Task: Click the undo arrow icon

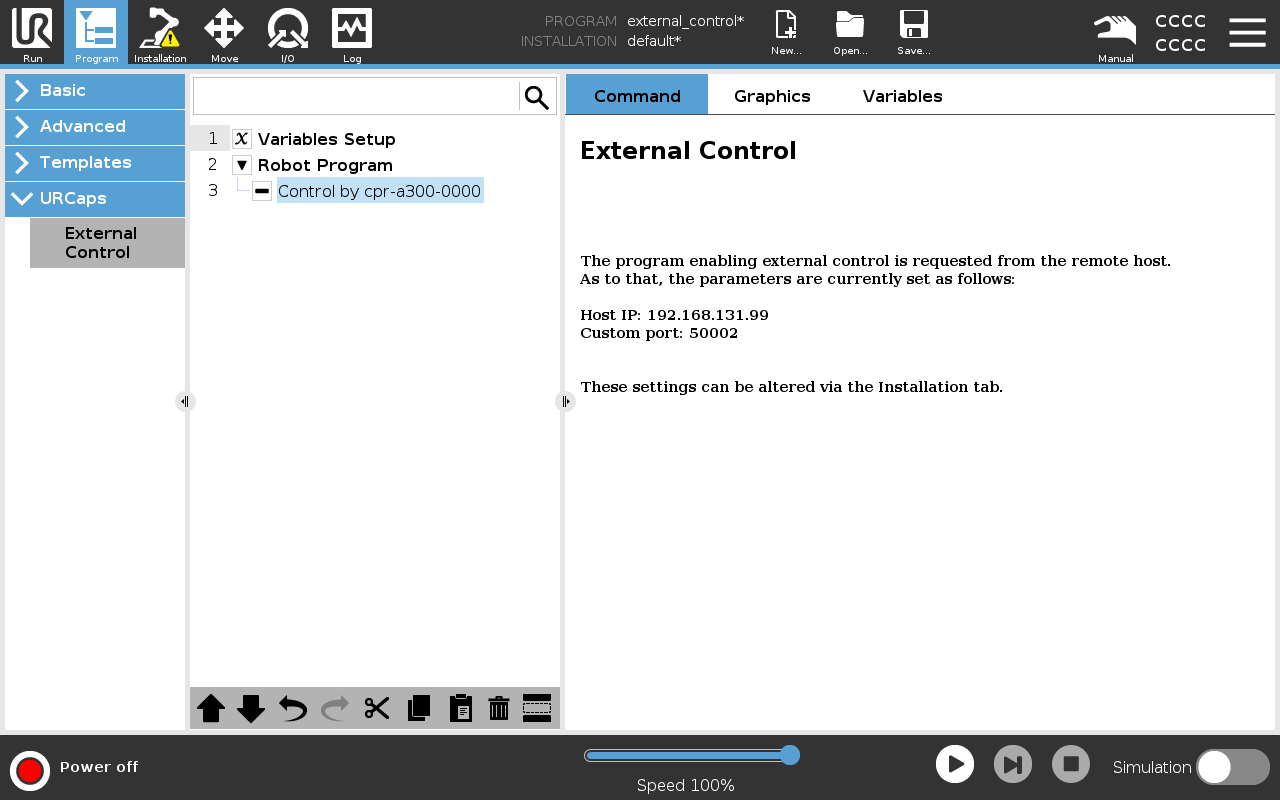Action: (293, 708)
